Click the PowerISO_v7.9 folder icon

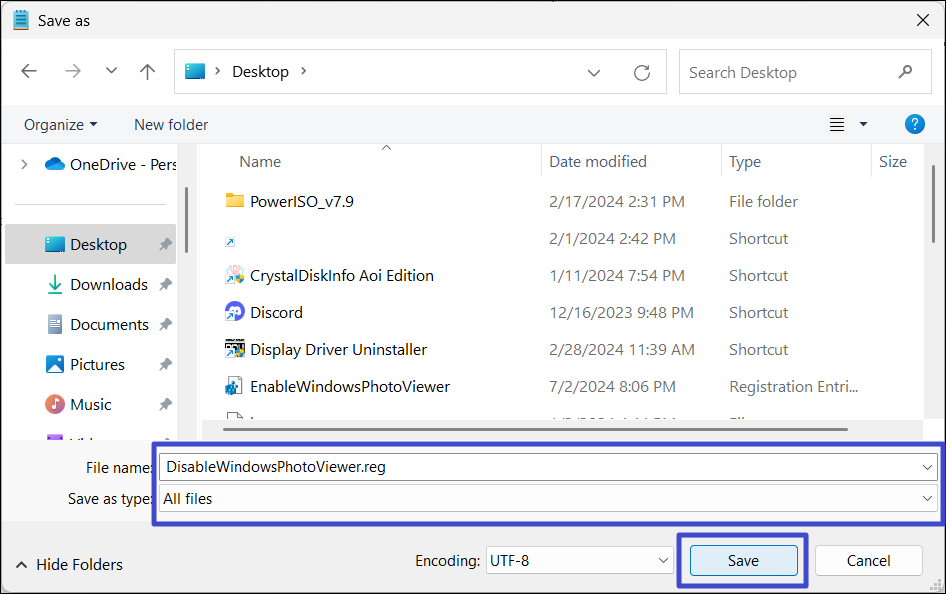click(235, 201)
